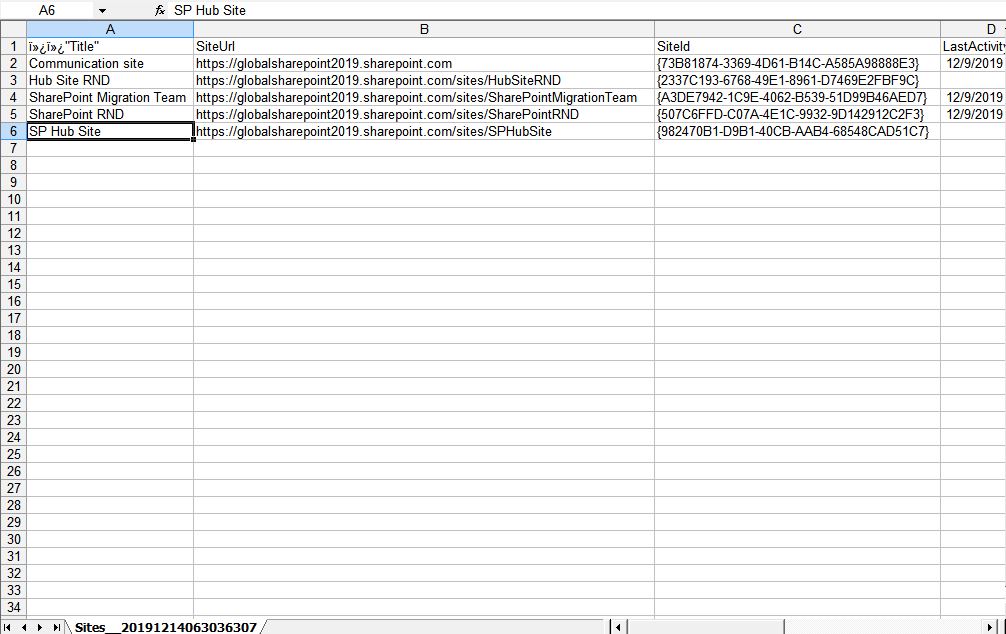Select the 12/9/2019 date in row 2
The image size is (1006, 634).
[x=973, y=64]
